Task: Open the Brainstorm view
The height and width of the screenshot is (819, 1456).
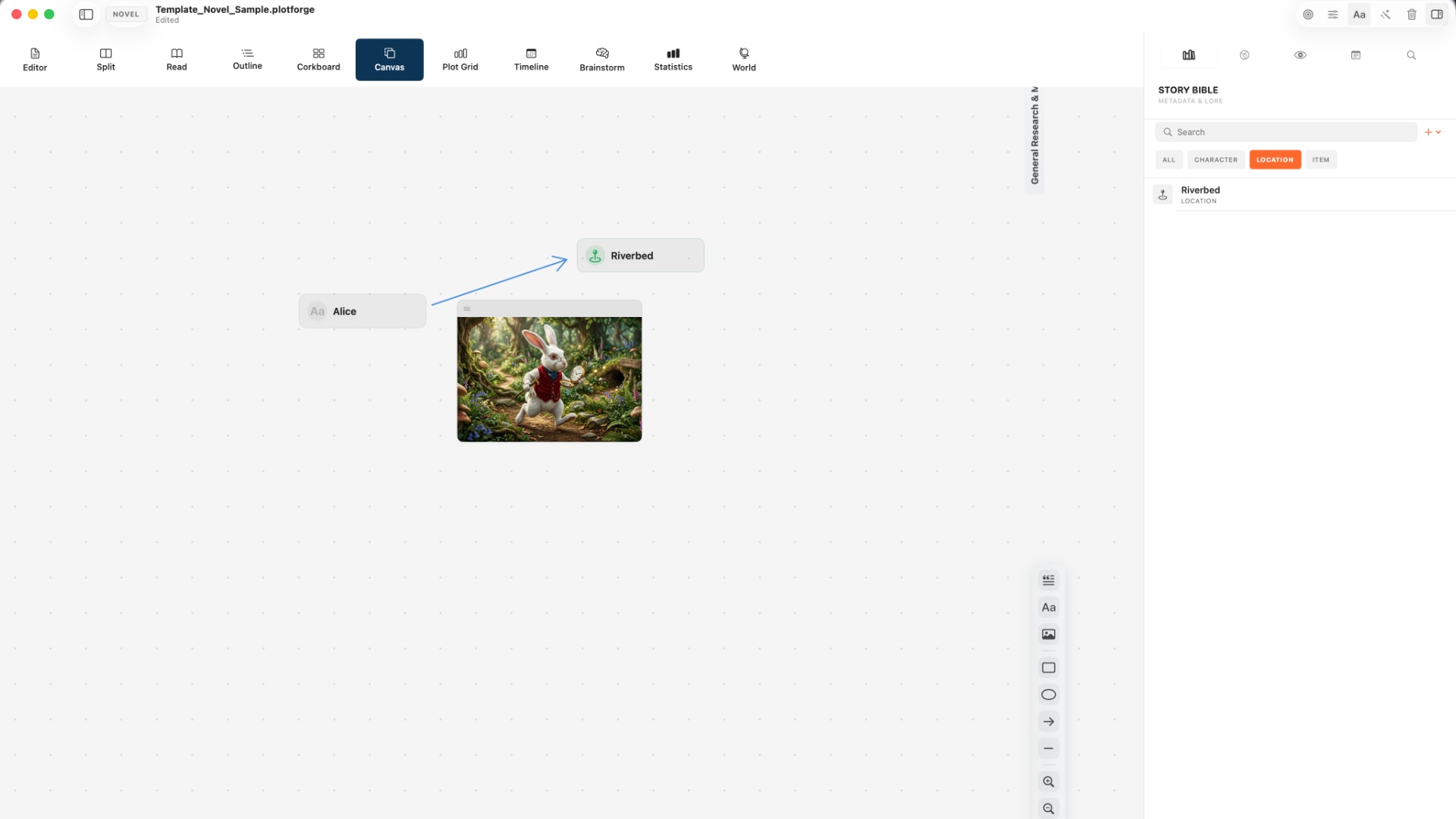Action: point(602,59)
